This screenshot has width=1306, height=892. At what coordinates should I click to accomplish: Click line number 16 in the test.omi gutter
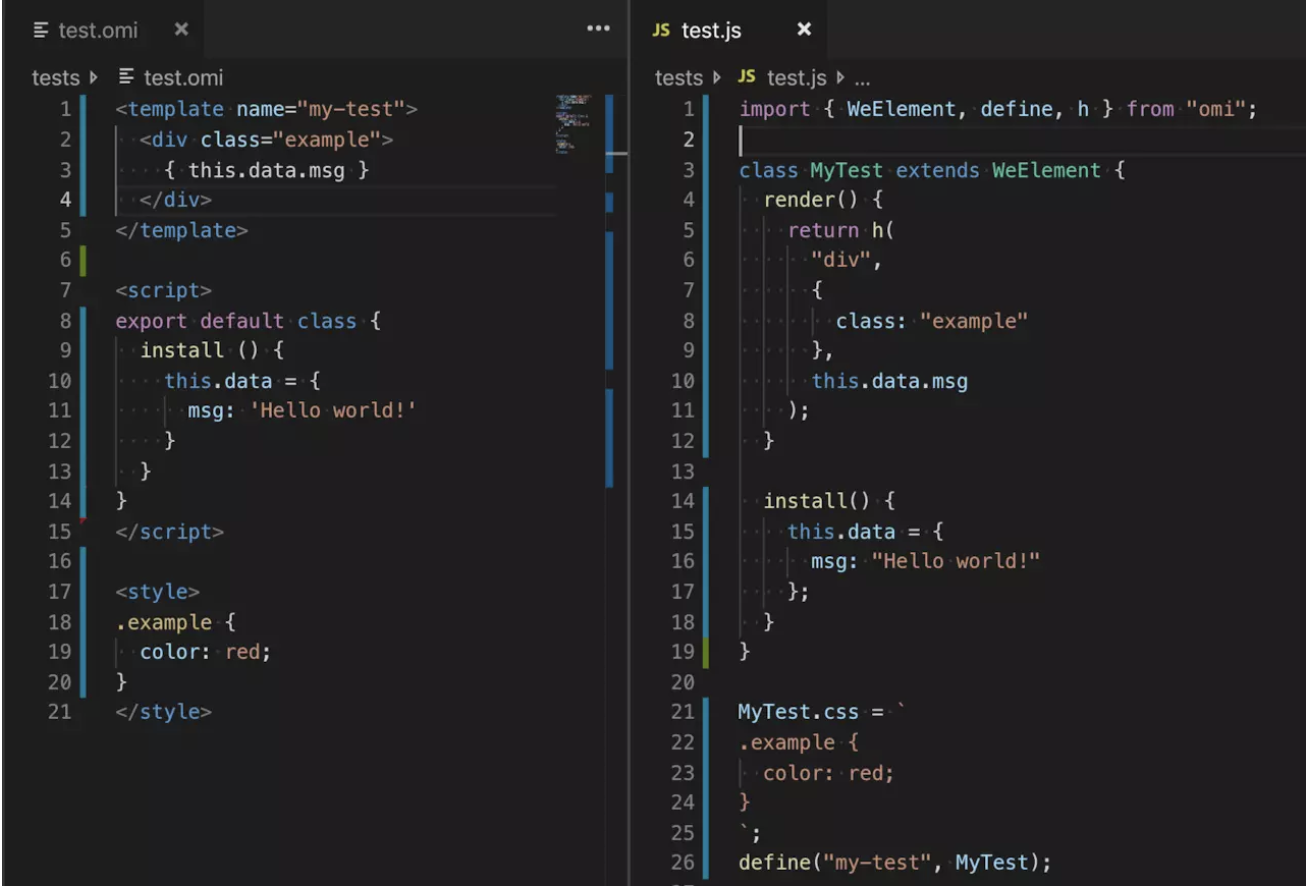pos(60,562)
